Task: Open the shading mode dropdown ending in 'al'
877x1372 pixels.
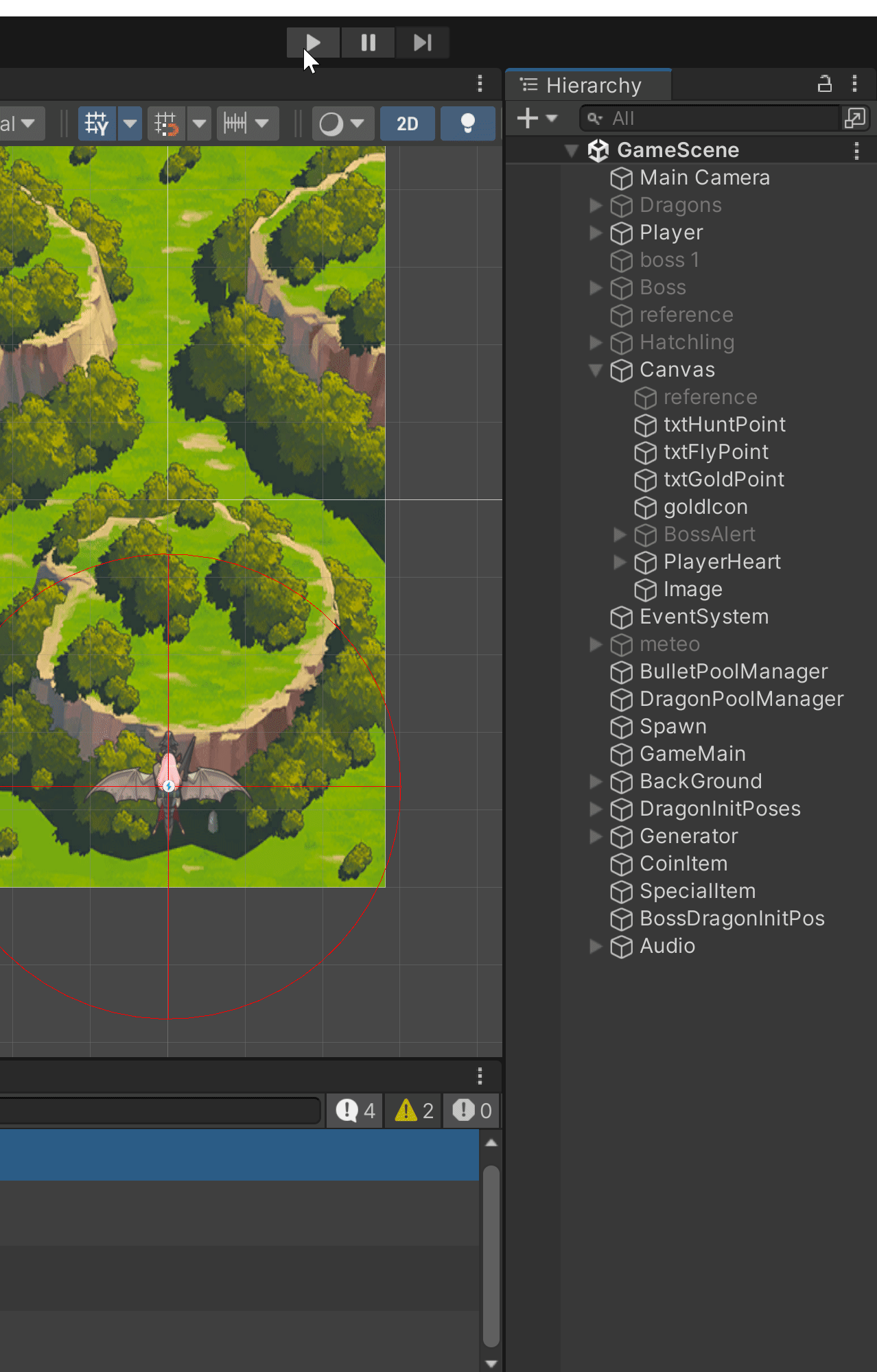Action: point(22,123)
